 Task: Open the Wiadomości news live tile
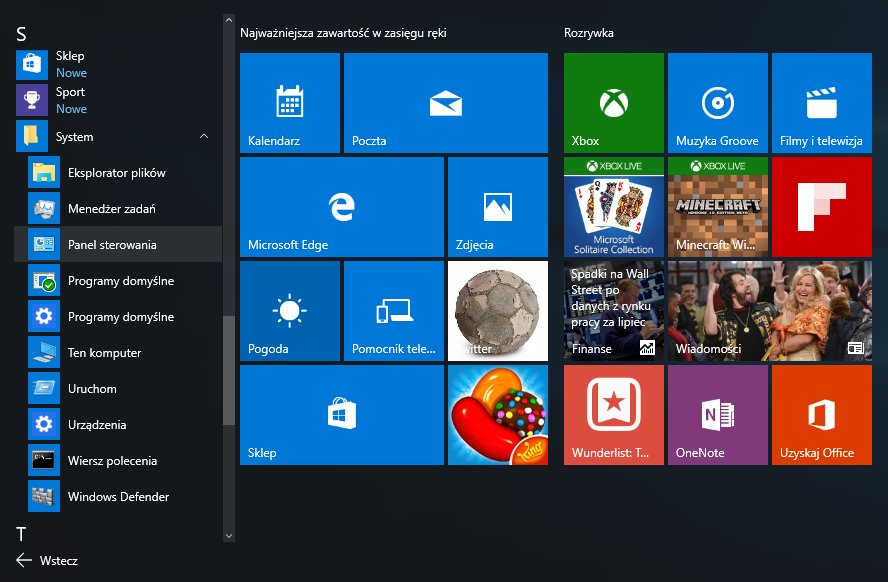(769, 311)
